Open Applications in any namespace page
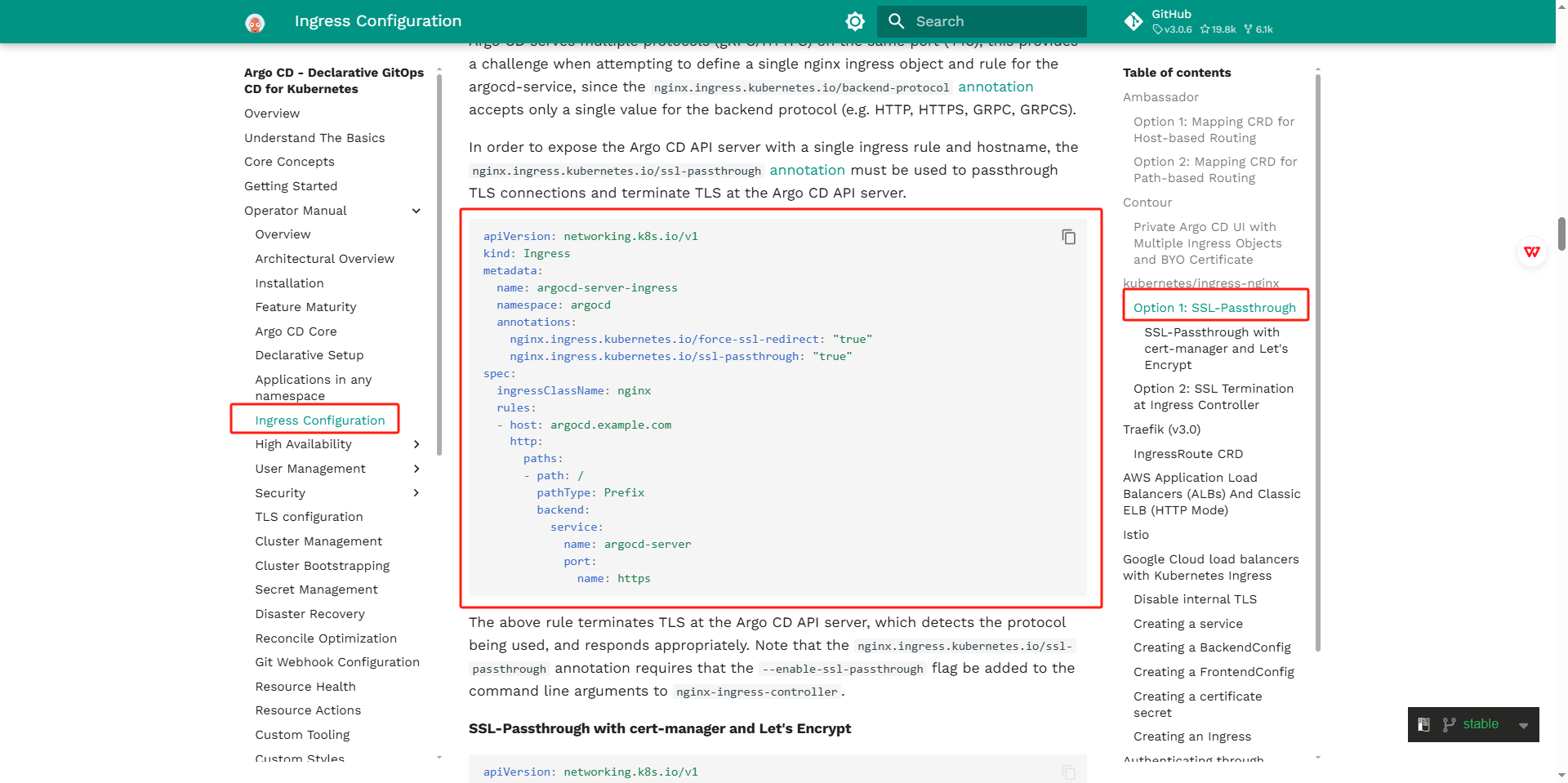The width and height of the screenshot is (1568, 783). point(314,388)
